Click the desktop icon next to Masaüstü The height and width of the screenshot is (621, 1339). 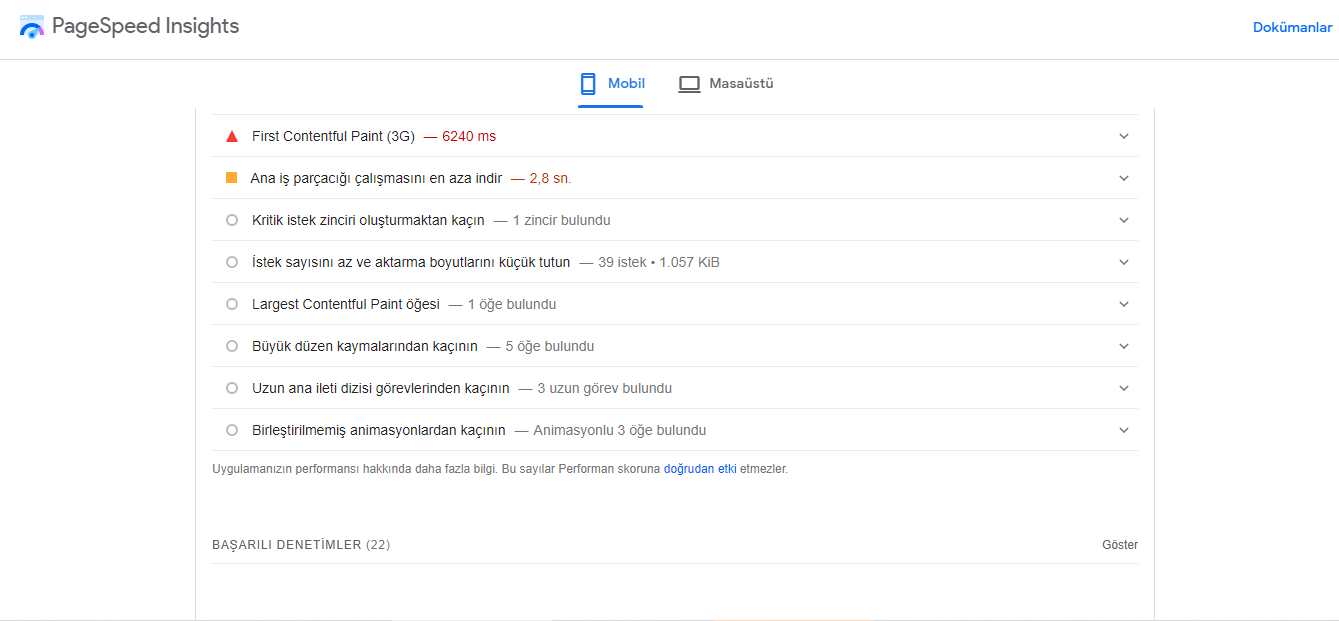point(689,84)
